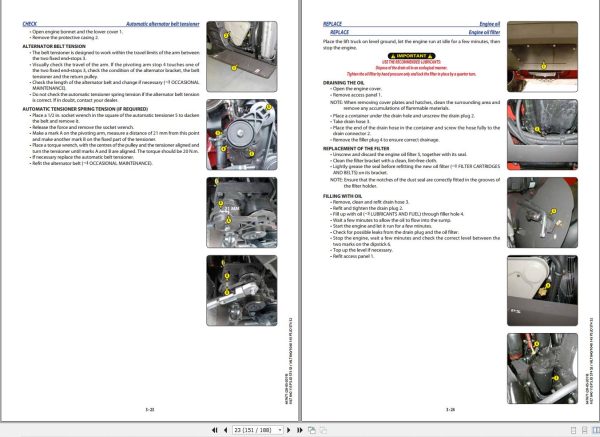Select the FILLING WITH OIL heading
Viewport: 600px width, 437px height.
coord(342,196)
